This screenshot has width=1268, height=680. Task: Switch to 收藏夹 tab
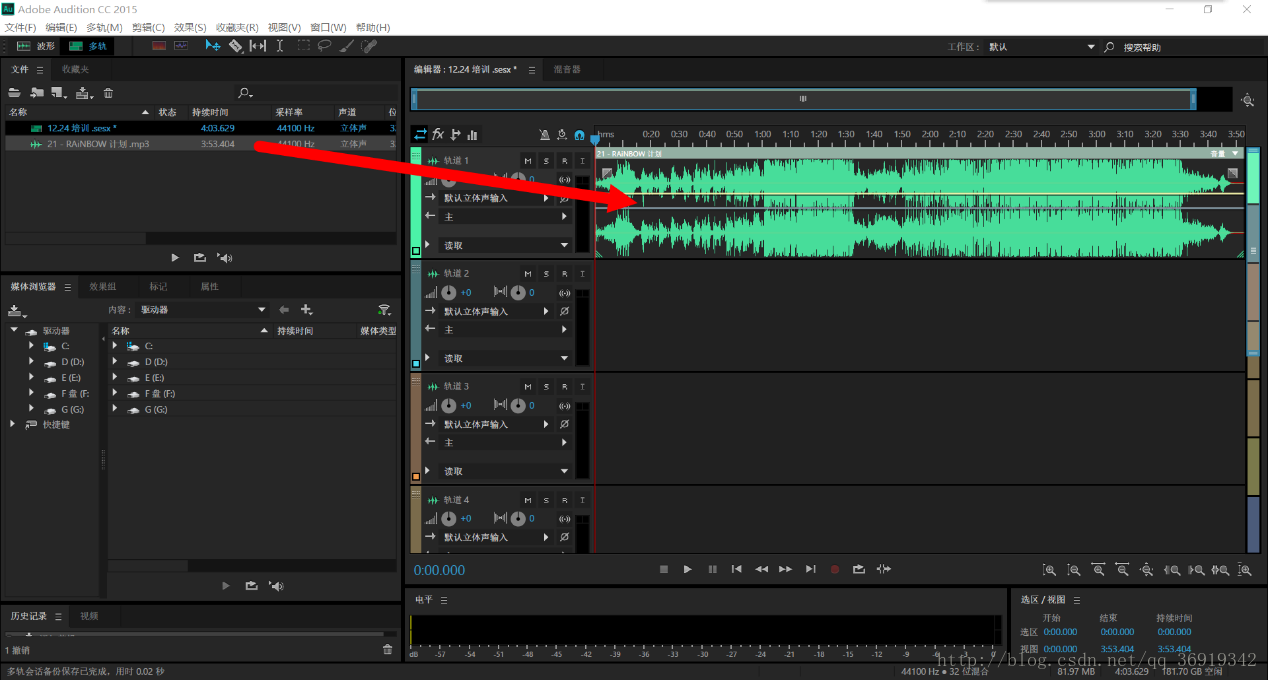click(x=76, y=70)
